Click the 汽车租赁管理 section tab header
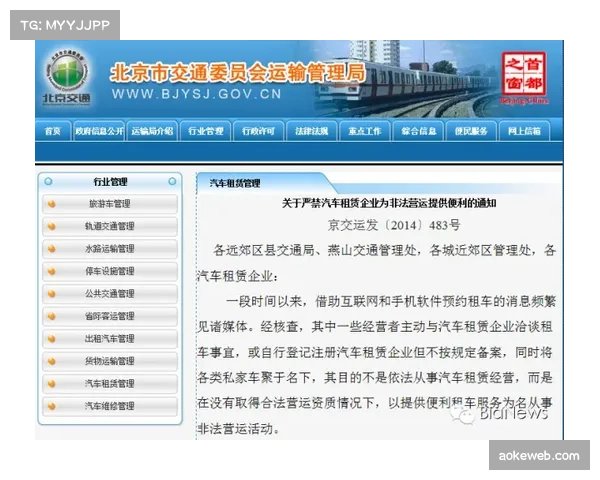Image resolution: width=600 pixels, height=480 pixels. click(x=235, y=183)
